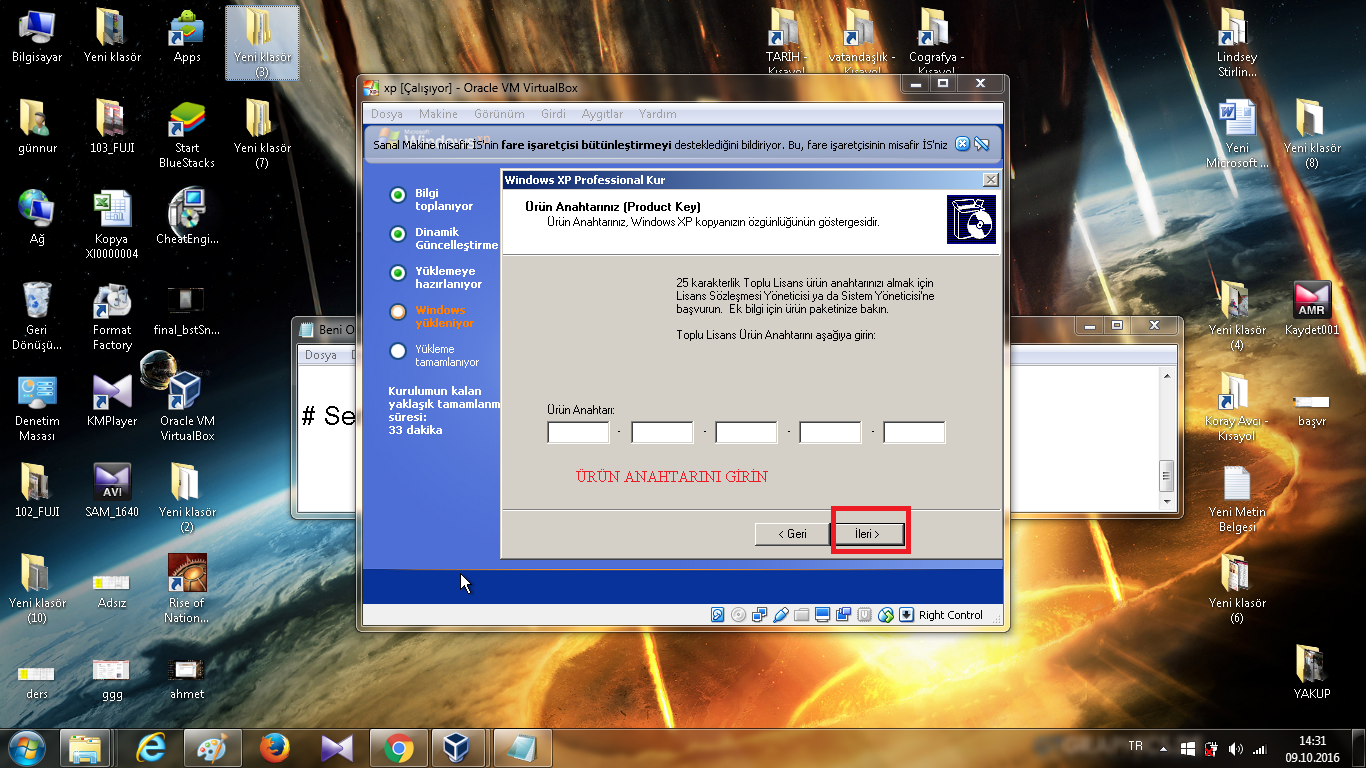Select the Yükleme tamamlanıyor step indicator

coord(398,351)
